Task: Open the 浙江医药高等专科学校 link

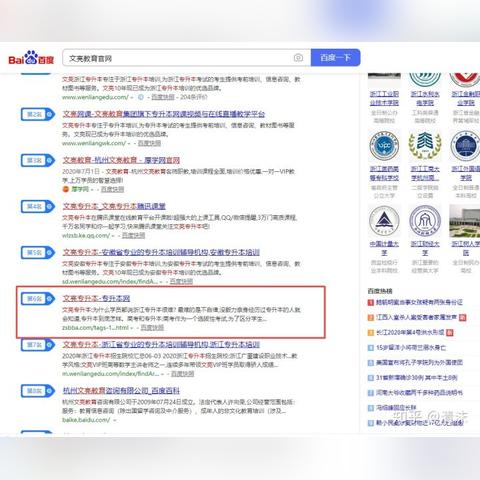Action: point(384,173)
